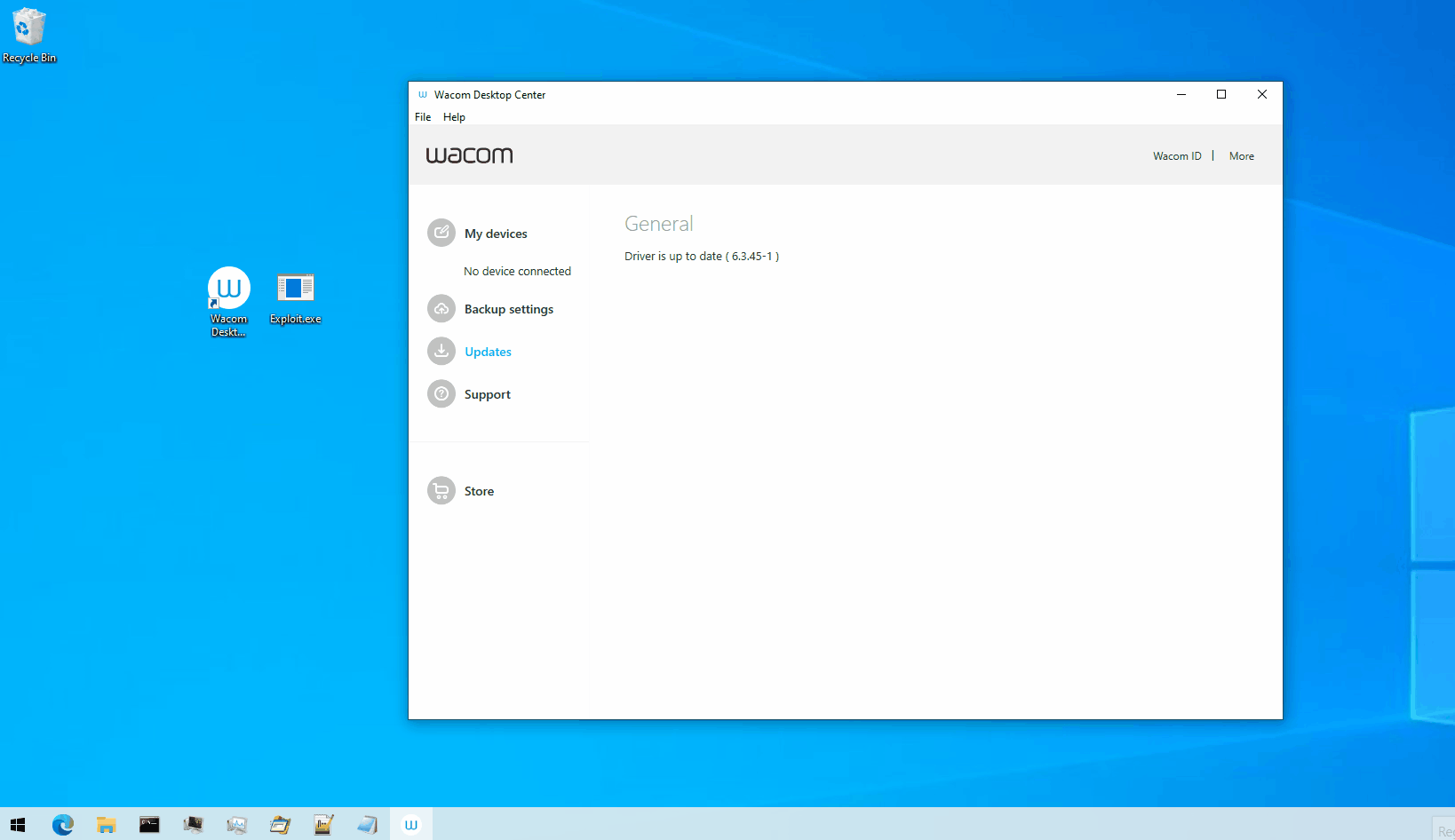Click the More link in the header
This screenshot has width=1455, height=840.
[x=1242, y=156]
